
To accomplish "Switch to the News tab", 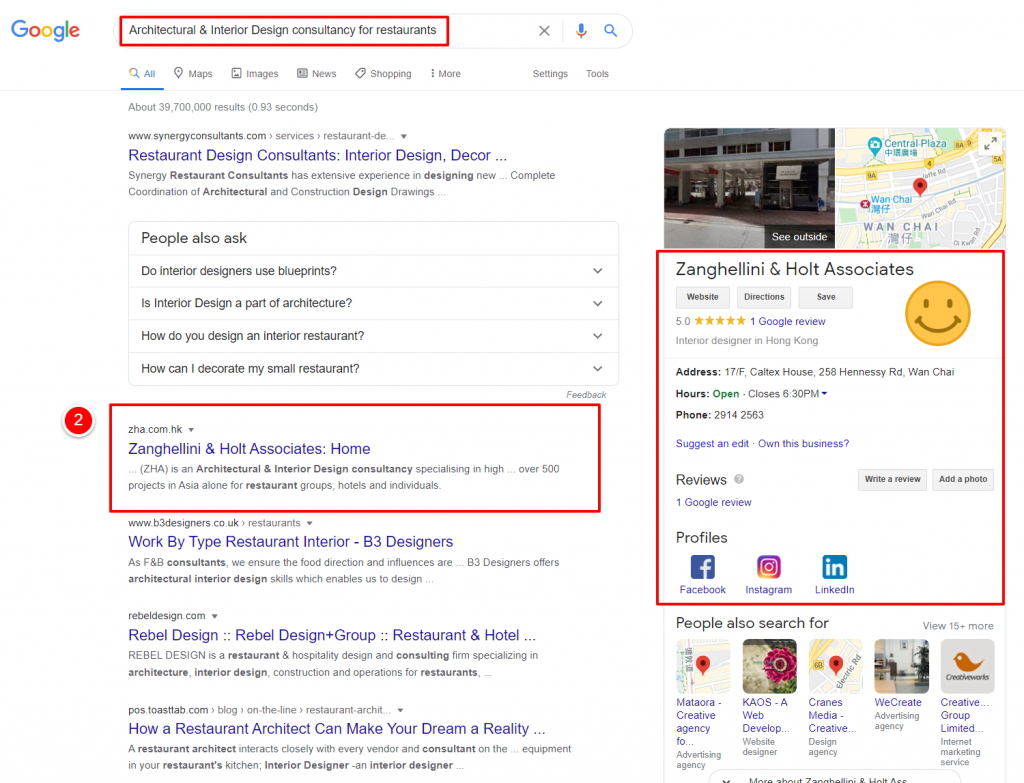I will pyautogui.click(x=317, y=74).
